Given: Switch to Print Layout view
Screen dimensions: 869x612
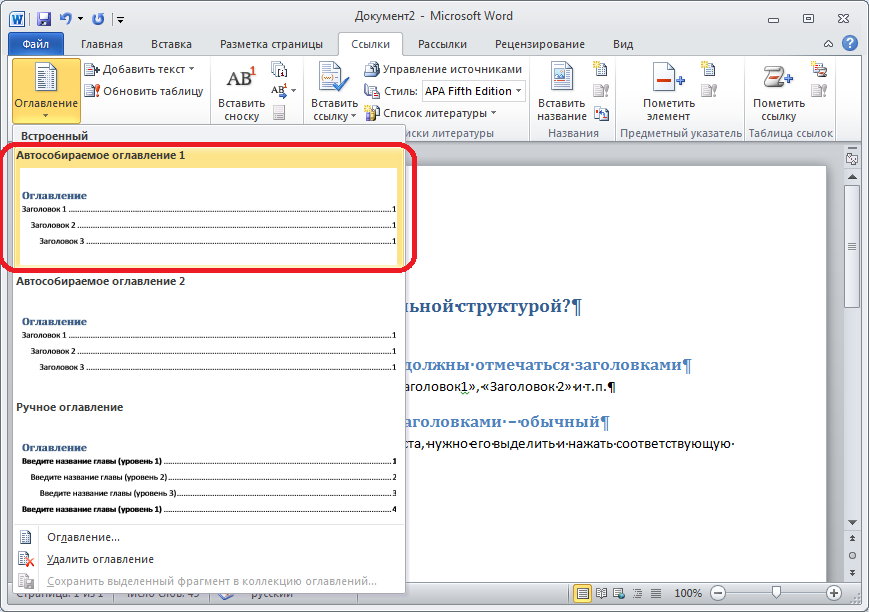Looking at the screenshot, I should pyautogui.click(x=584, y=593).
